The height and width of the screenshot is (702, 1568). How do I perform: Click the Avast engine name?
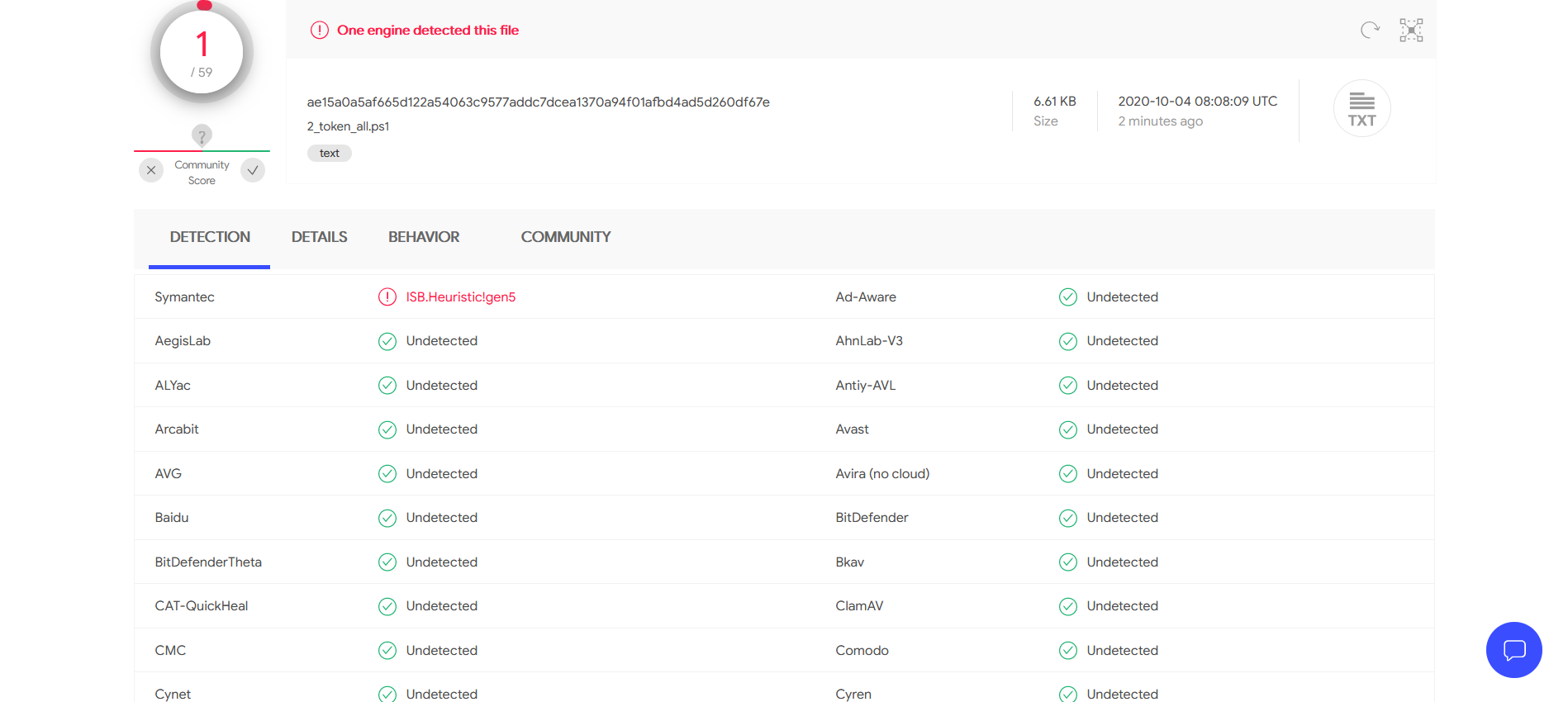[853, 429]
